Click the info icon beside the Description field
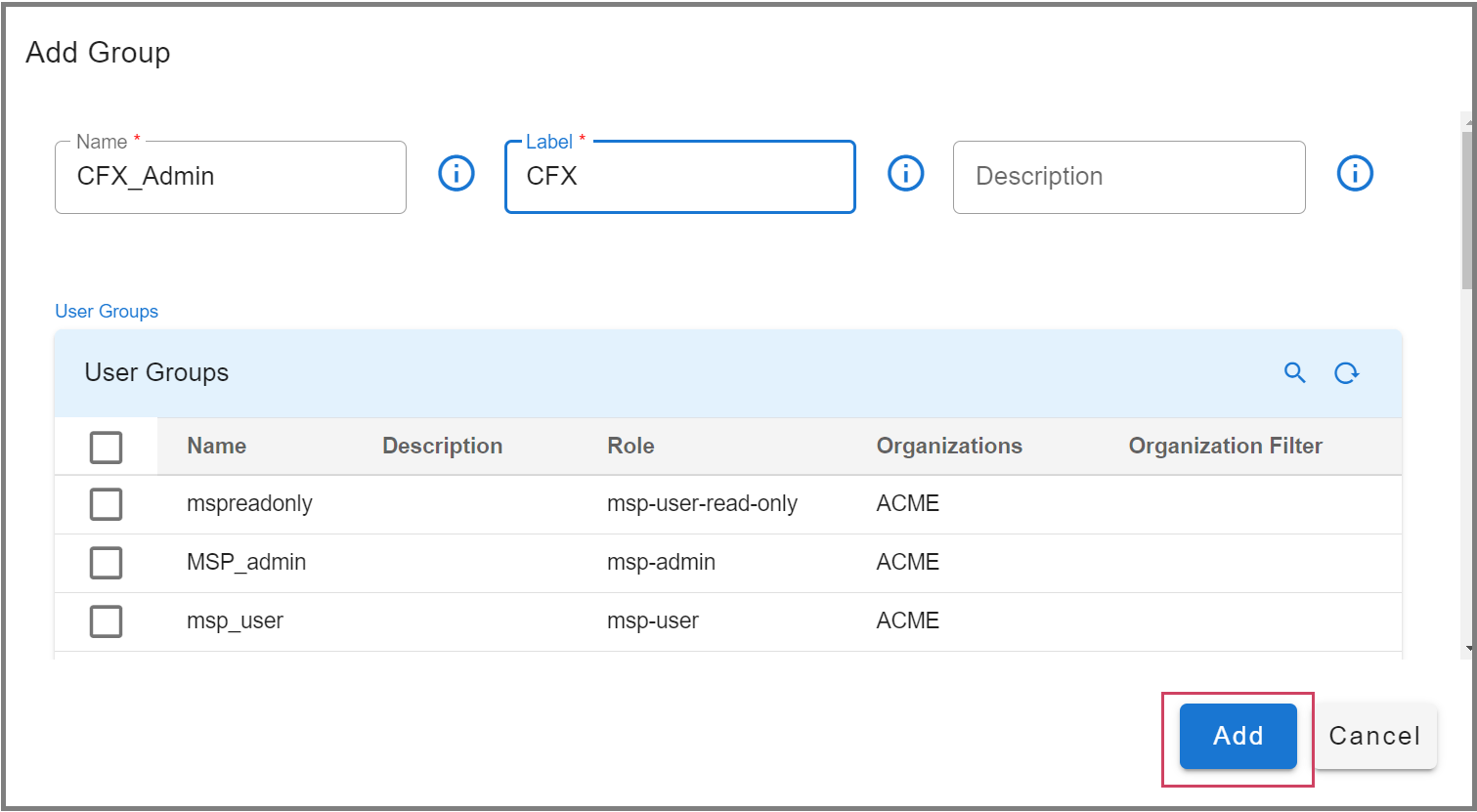This screenshot has width=1477, height=812. [x=1355, y=173]
